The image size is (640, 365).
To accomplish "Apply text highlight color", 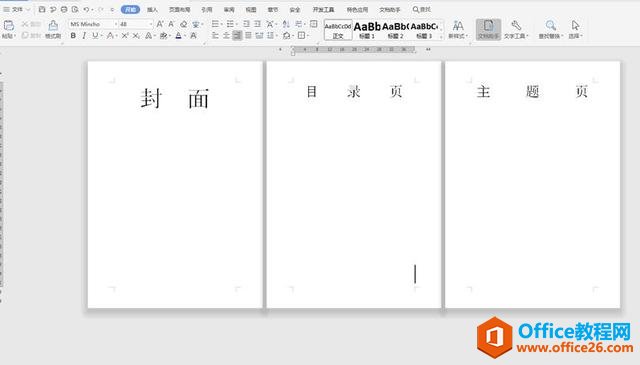I will 164,36.
